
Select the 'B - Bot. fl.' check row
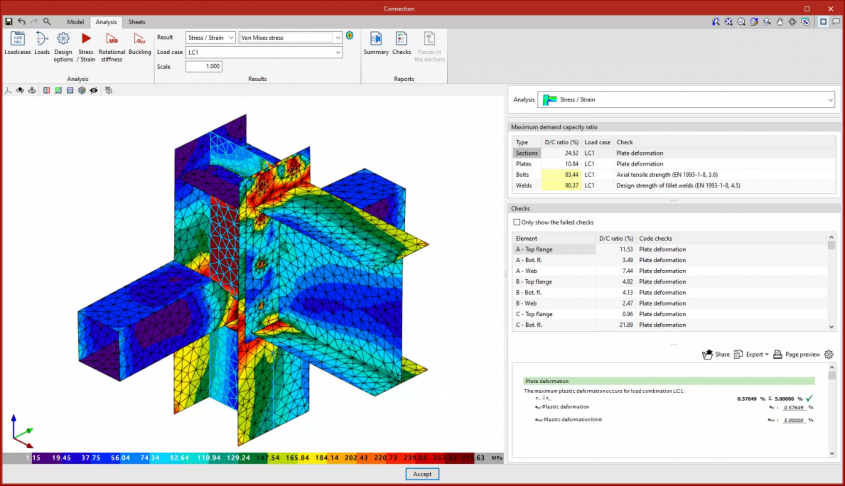click(670, 293)
